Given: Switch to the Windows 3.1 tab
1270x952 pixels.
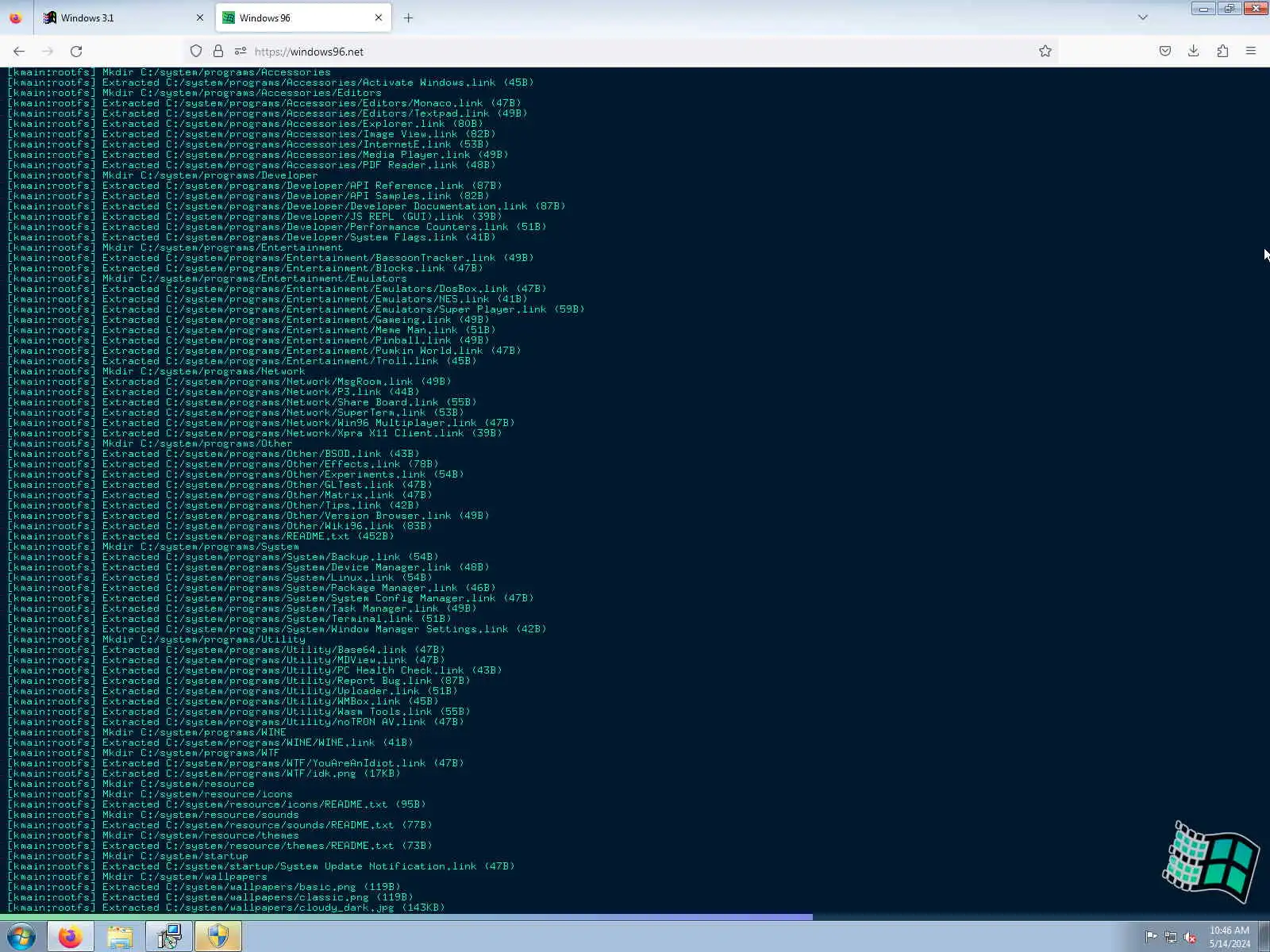Looking at the screenshot, I should tap(123, 17).
